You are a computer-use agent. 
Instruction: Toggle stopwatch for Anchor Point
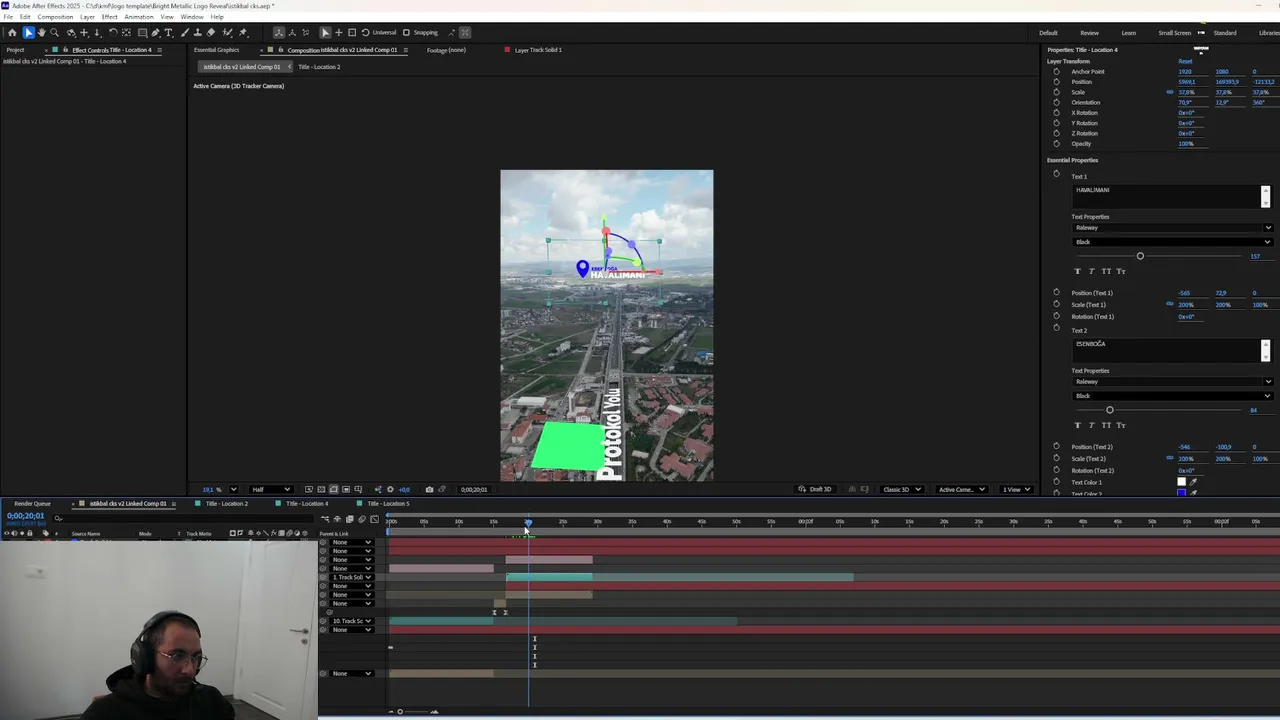(1056, 72)
